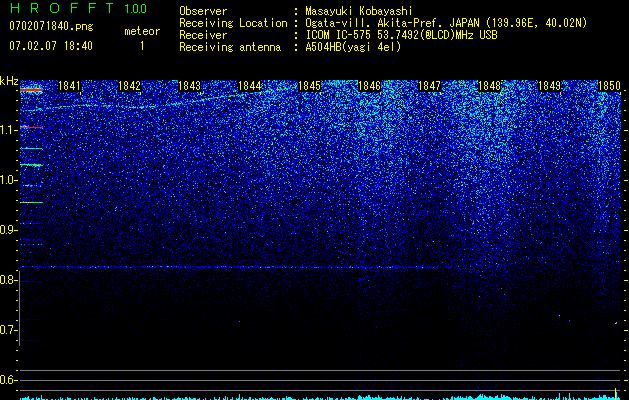
Task: Click the 0.8 kHz axis label
Action: [x=8, y=280]
